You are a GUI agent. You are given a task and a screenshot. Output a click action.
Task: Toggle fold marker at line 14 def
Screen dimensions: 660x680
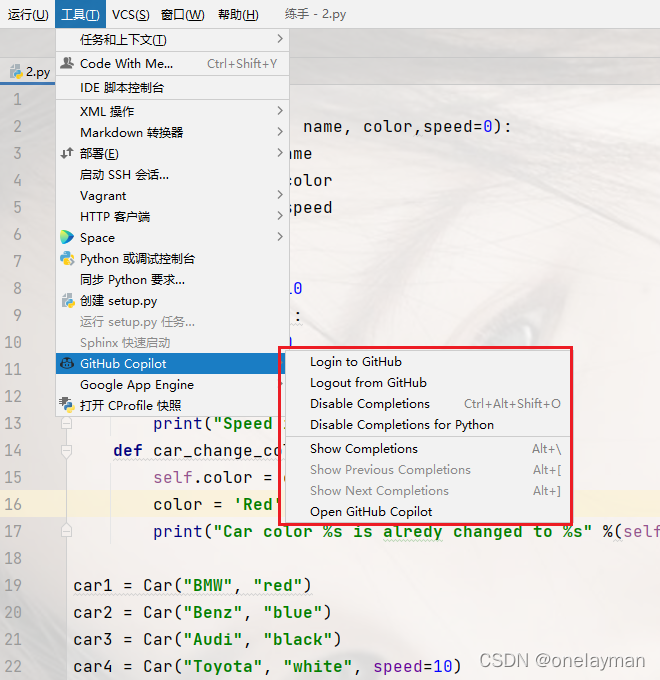tap(66, 451)
